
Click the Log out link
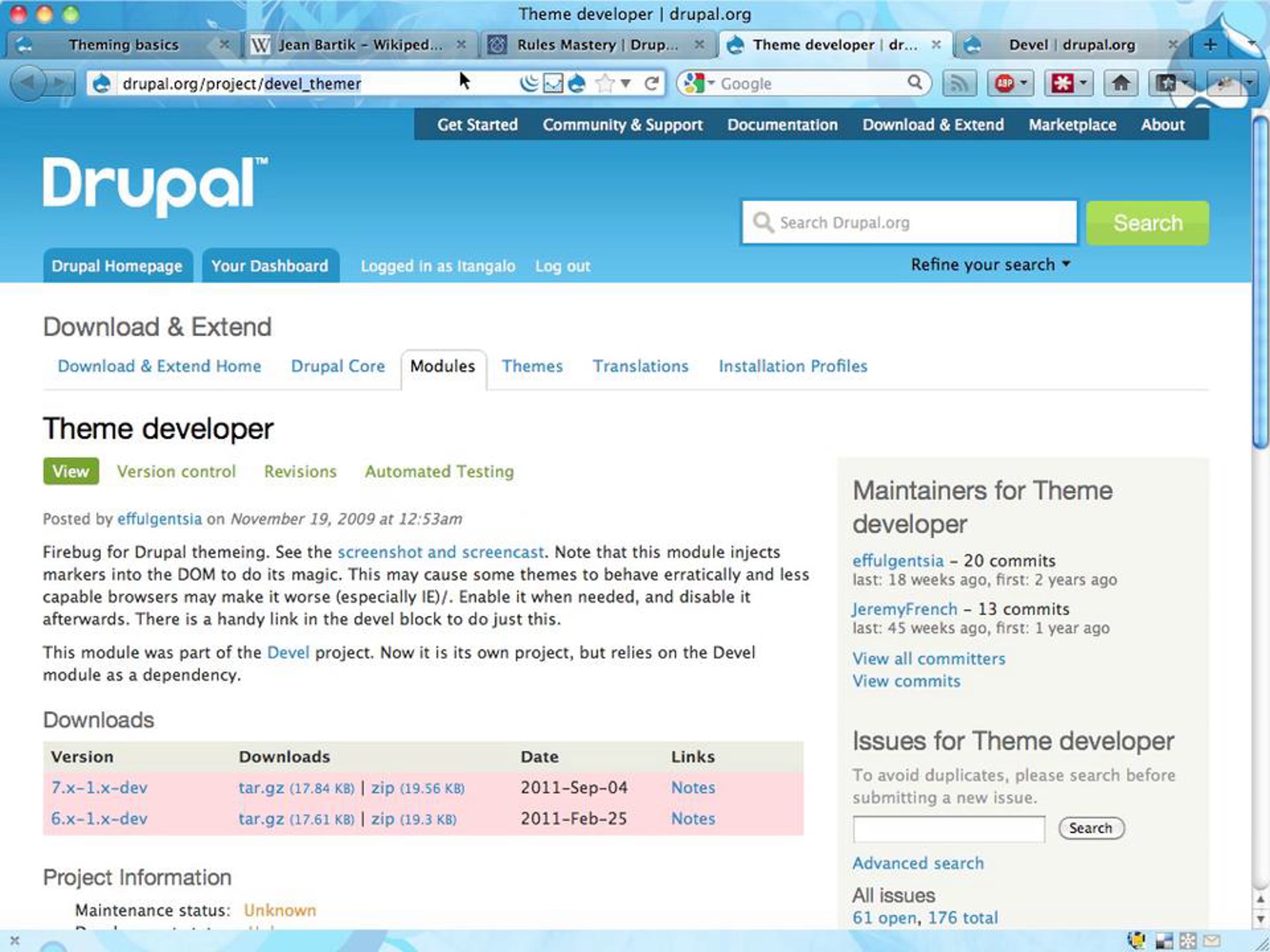click(x=562, y=266)
